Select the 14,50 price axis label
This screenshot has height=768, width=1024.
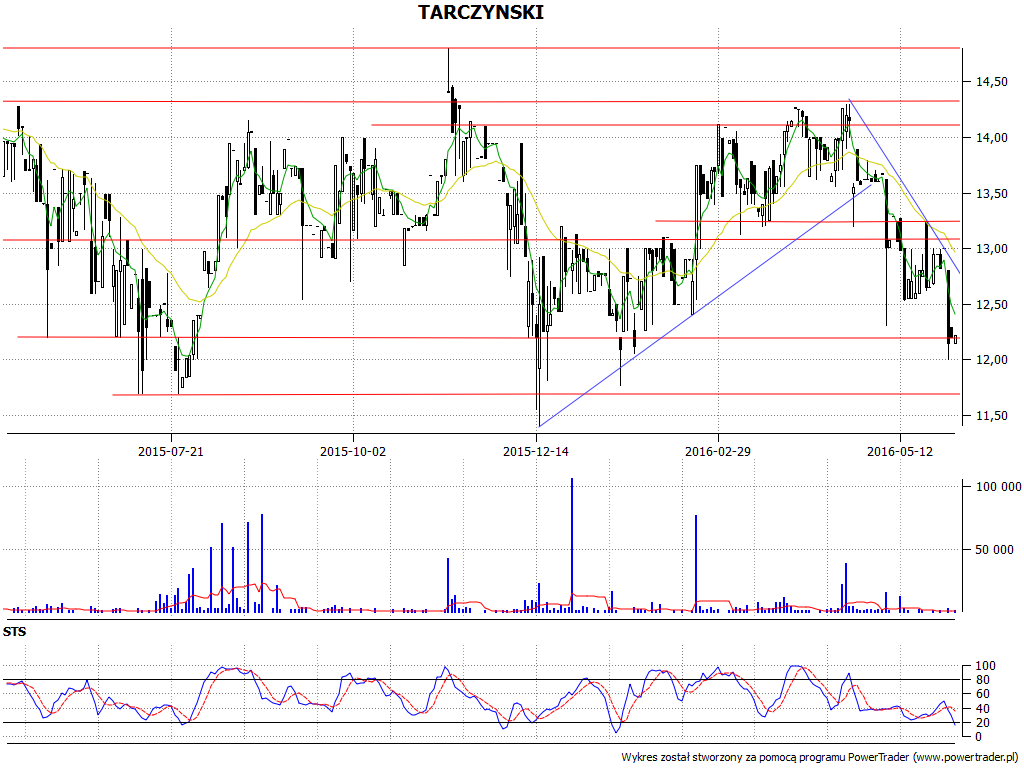click(x=991, y=82)
